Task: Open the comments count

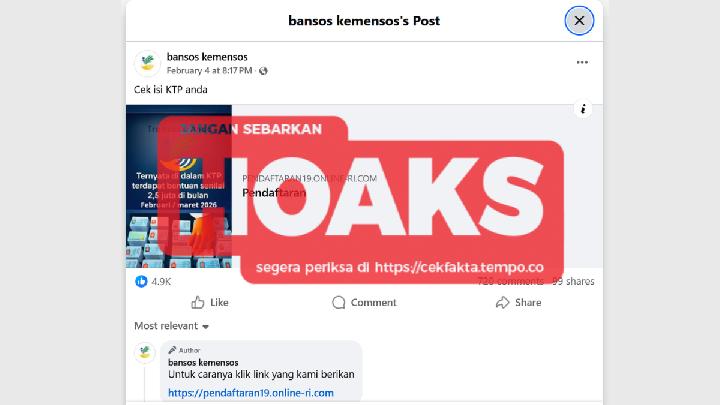Action: 511,281
